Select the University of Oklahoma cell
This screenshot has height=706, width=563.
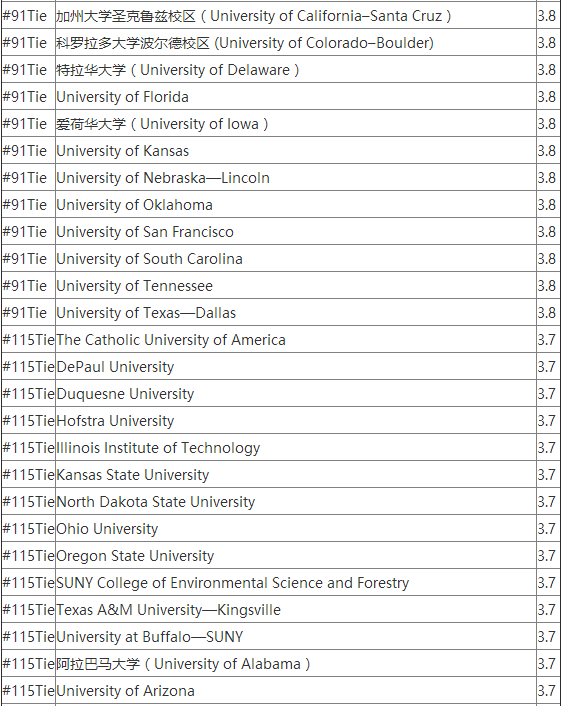296,205
